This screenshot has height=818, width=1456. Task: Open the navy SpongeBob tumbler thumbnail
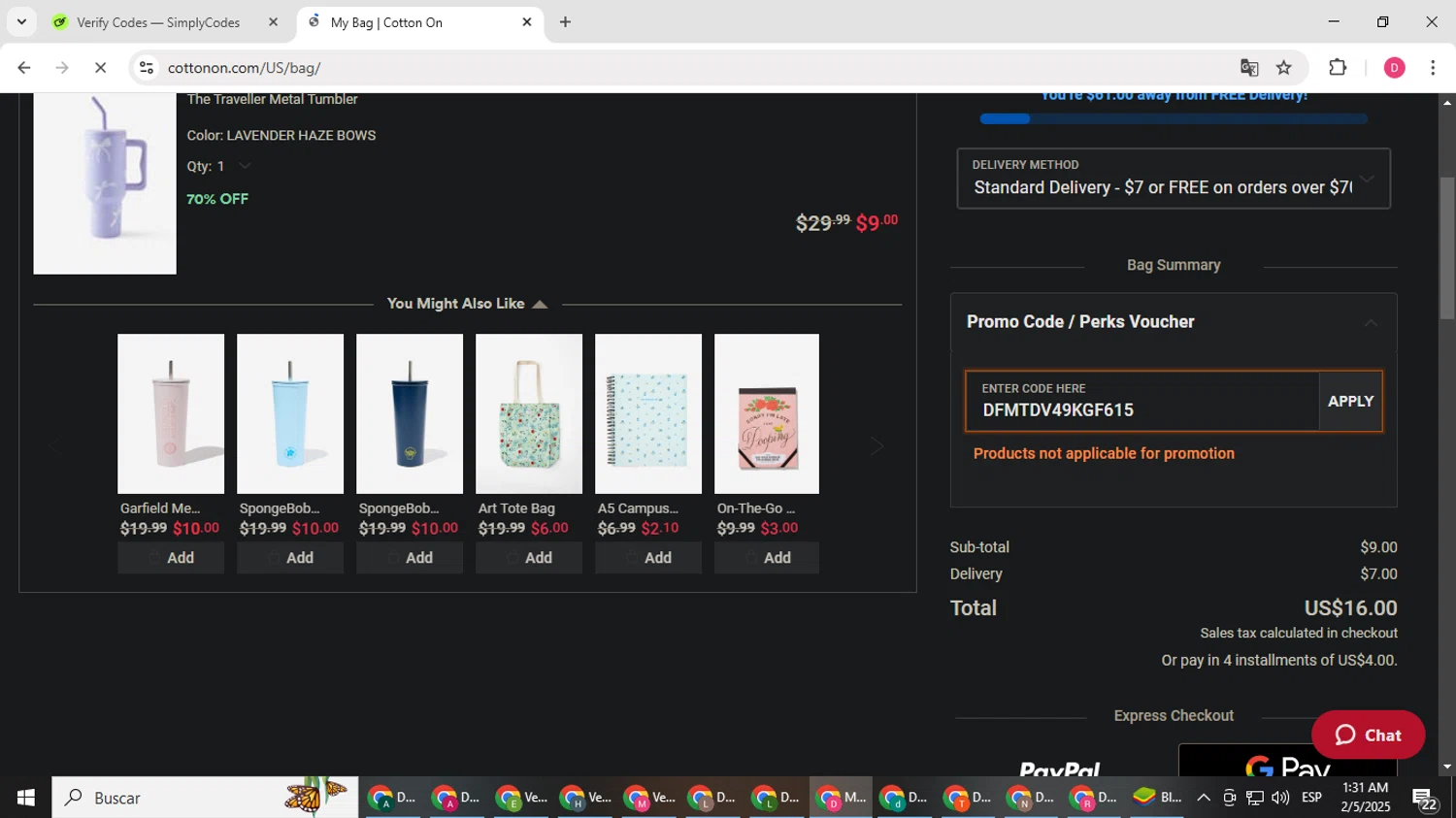[410, 414]
